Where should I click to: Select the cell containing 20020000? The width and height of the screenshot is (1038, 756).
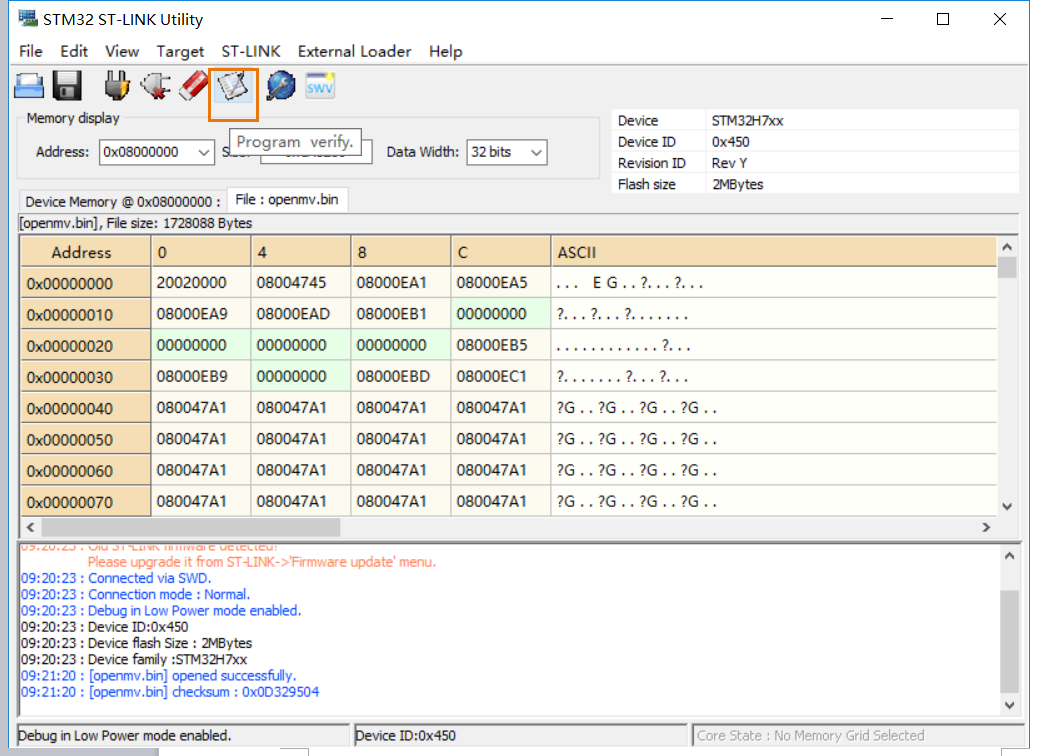201,283
